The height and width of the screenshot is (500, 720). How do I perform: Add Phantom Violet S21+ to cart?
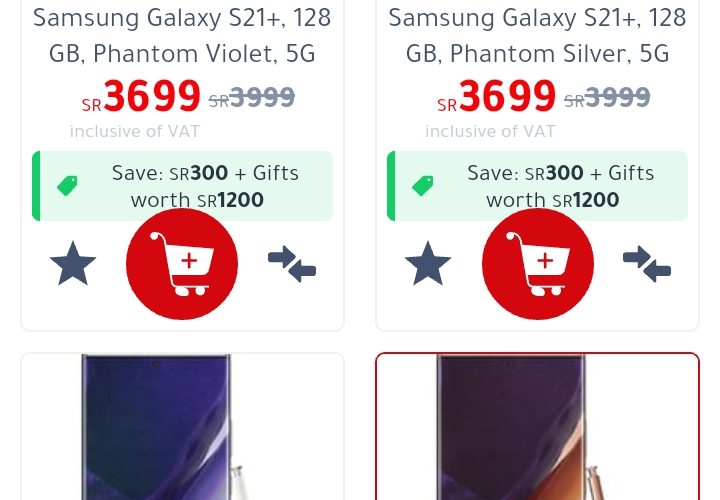click(182, 264)
